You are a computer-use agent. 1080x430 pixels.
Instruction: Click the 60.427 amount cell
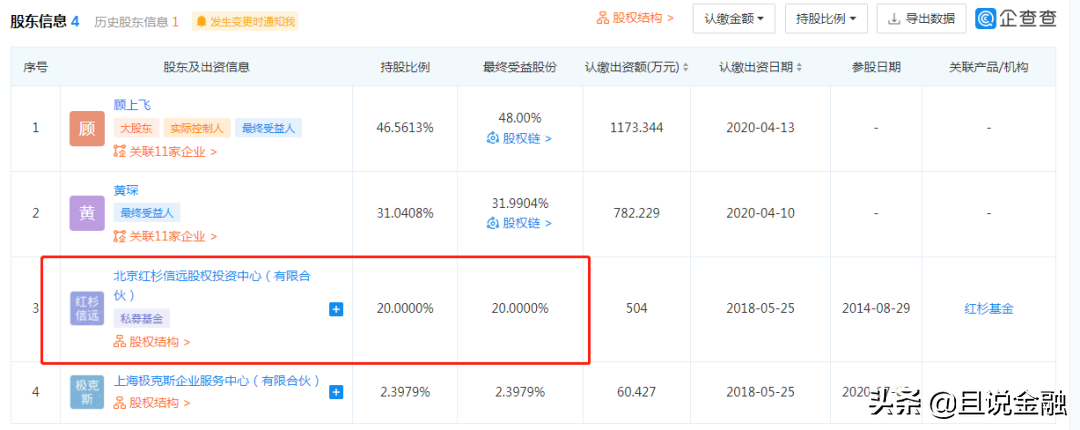click(636, 392)
